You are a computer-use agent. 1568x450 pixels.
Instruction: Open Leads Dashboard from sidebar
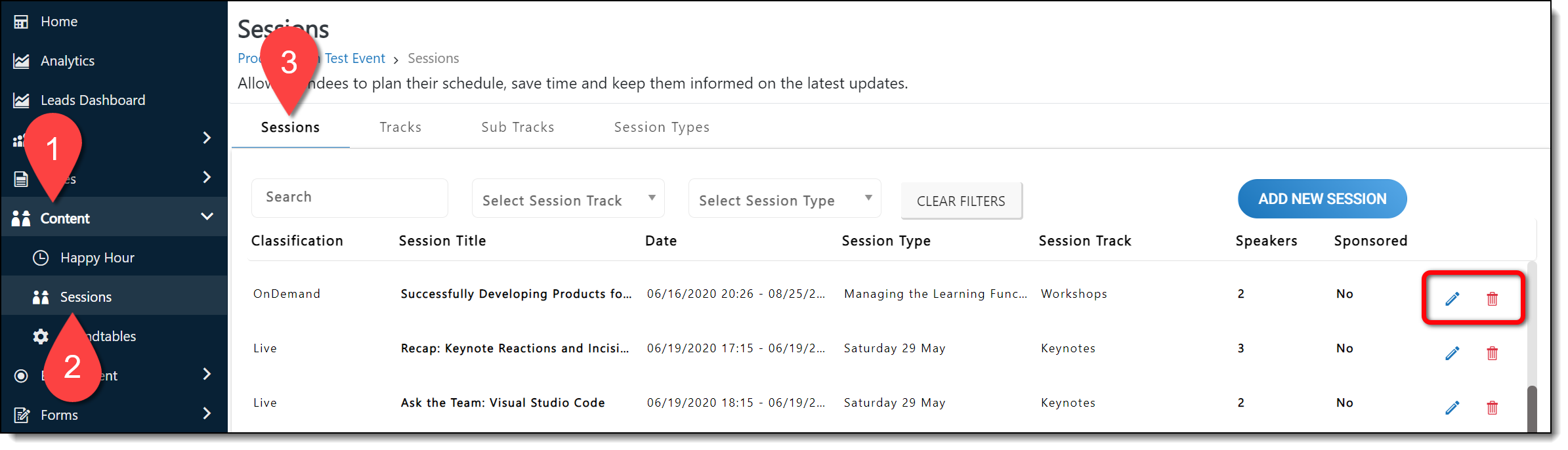tap(93, 100)
